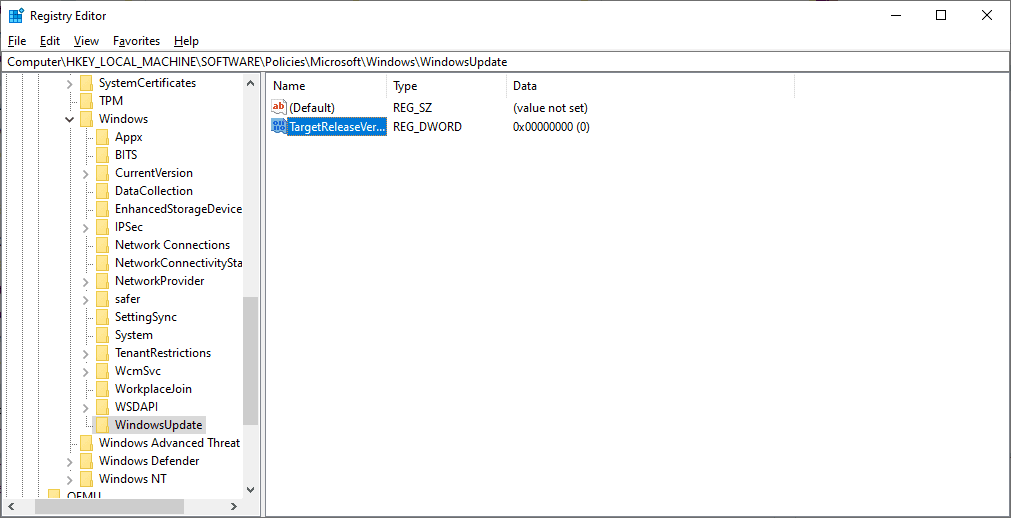Image resolution: width=1011 pixels, height=518 pixels.
Task: Click the WcmSvc folder icon
Action: click(103, 372)
